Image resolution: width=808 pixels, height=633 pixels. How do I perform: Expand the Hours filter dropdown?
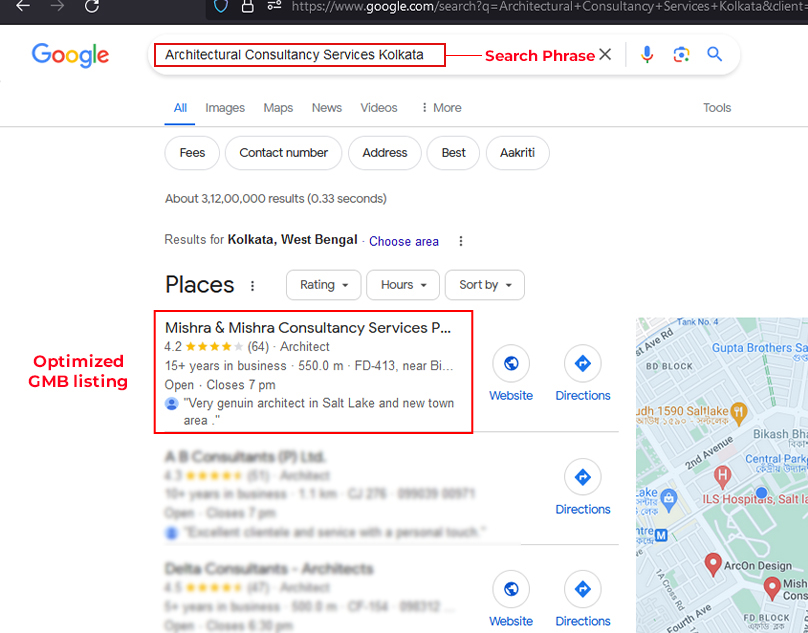pos(403,285)
